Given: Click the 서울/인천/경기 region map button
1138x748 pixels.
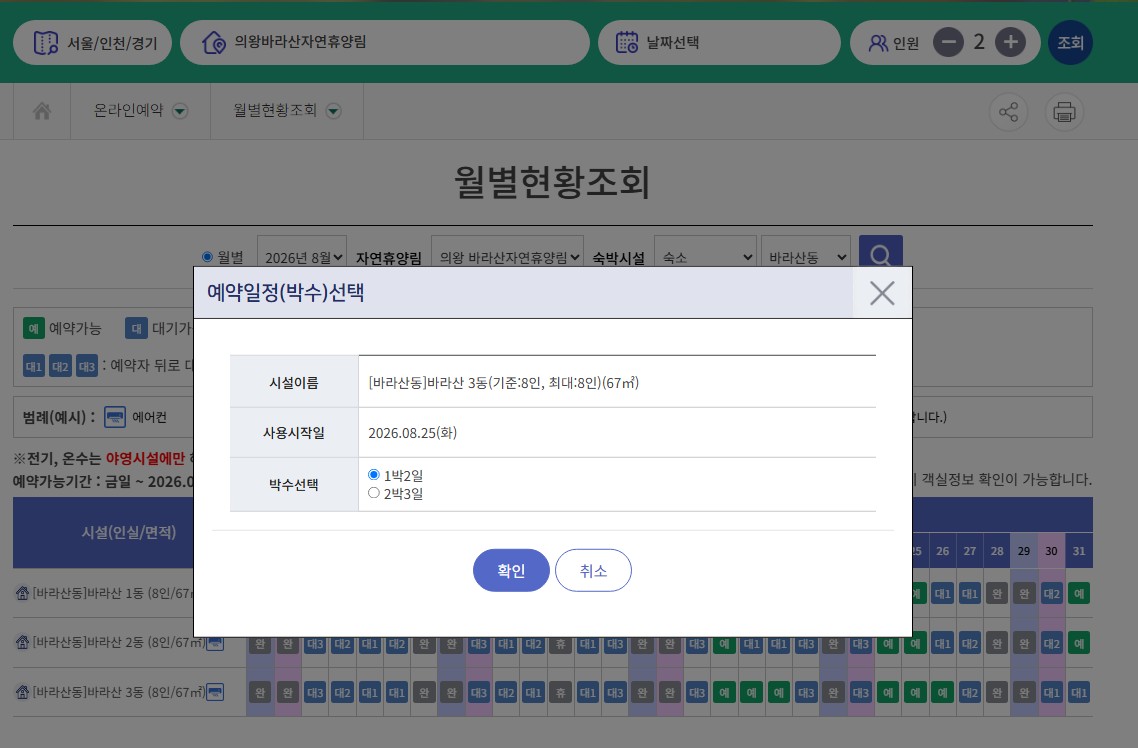Looking at the screenshot, I should (x=92, y=42).
